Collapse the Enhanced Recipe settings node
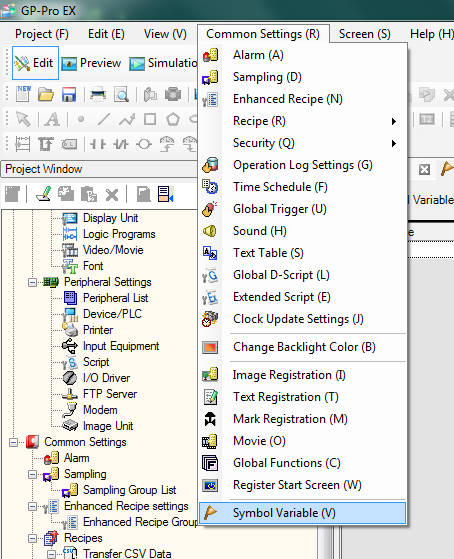The width and height of the screenshot is (454, 559). 32,507
